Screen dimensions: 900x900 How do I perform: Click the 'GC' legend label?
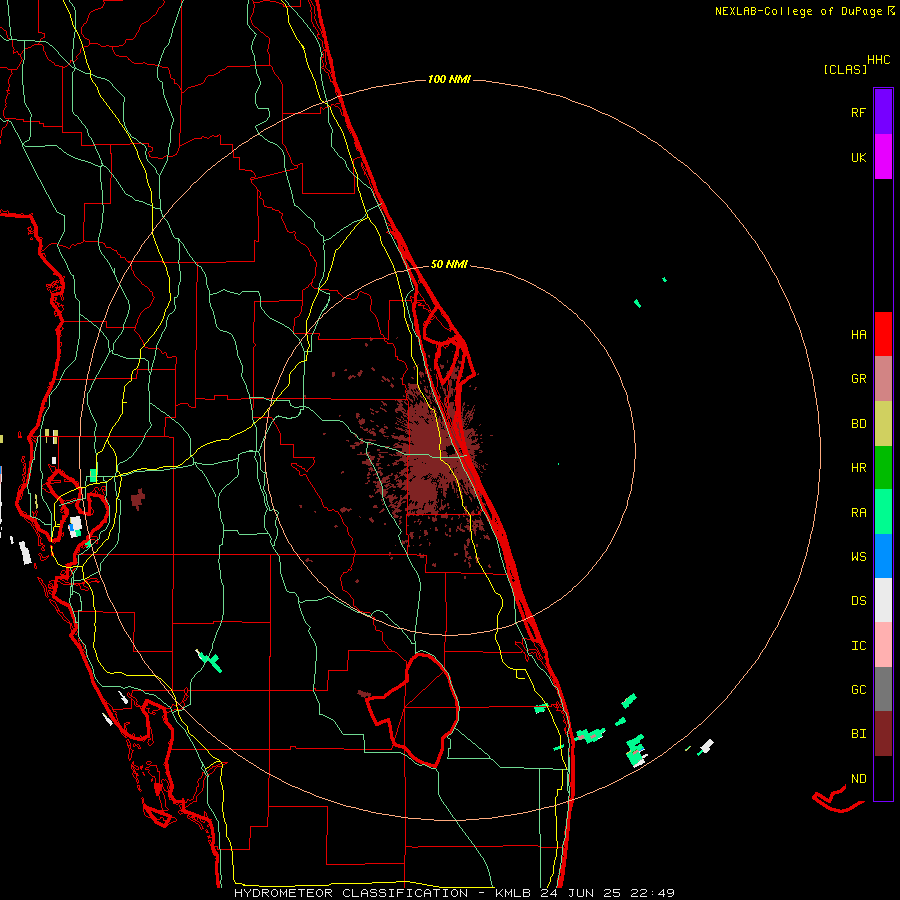(858, 689)
